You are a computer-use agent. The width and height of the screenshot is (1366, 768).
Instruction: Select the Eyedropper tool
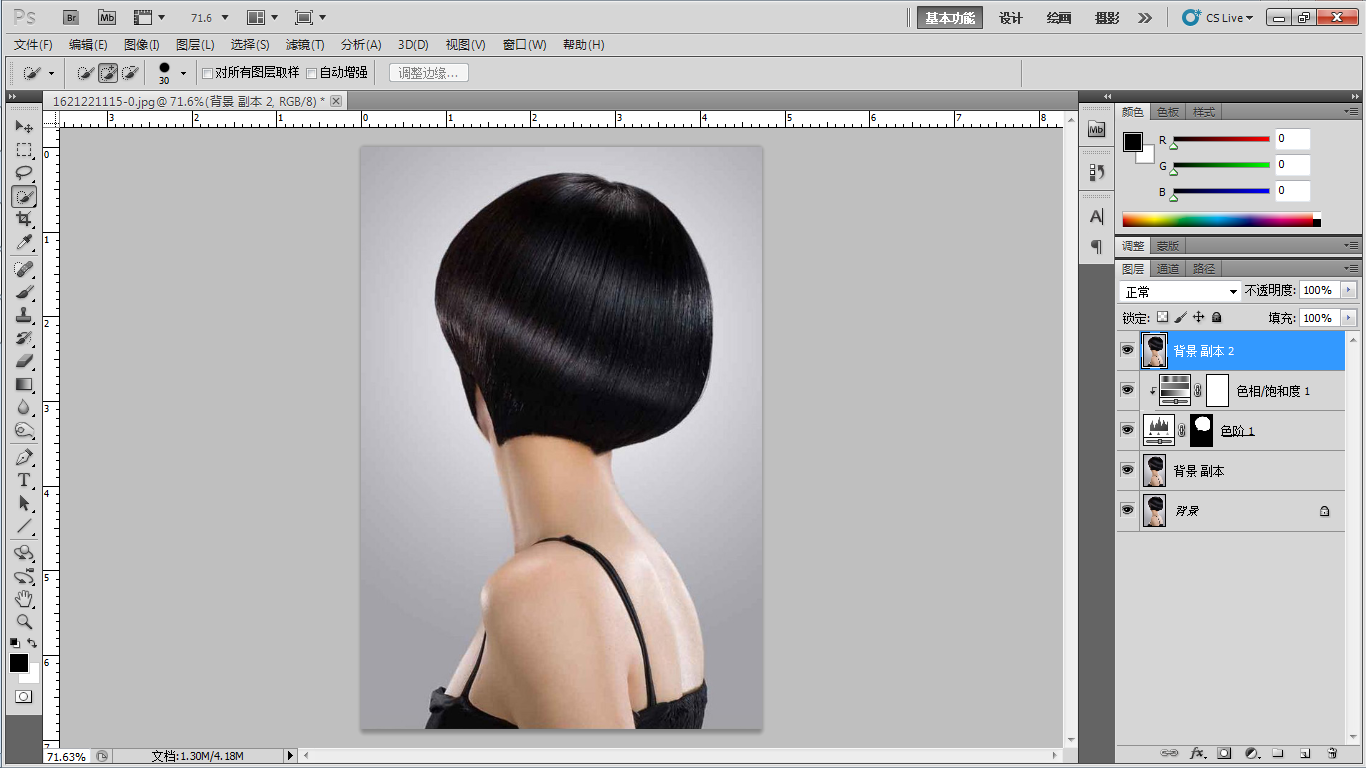coord(24,242)
